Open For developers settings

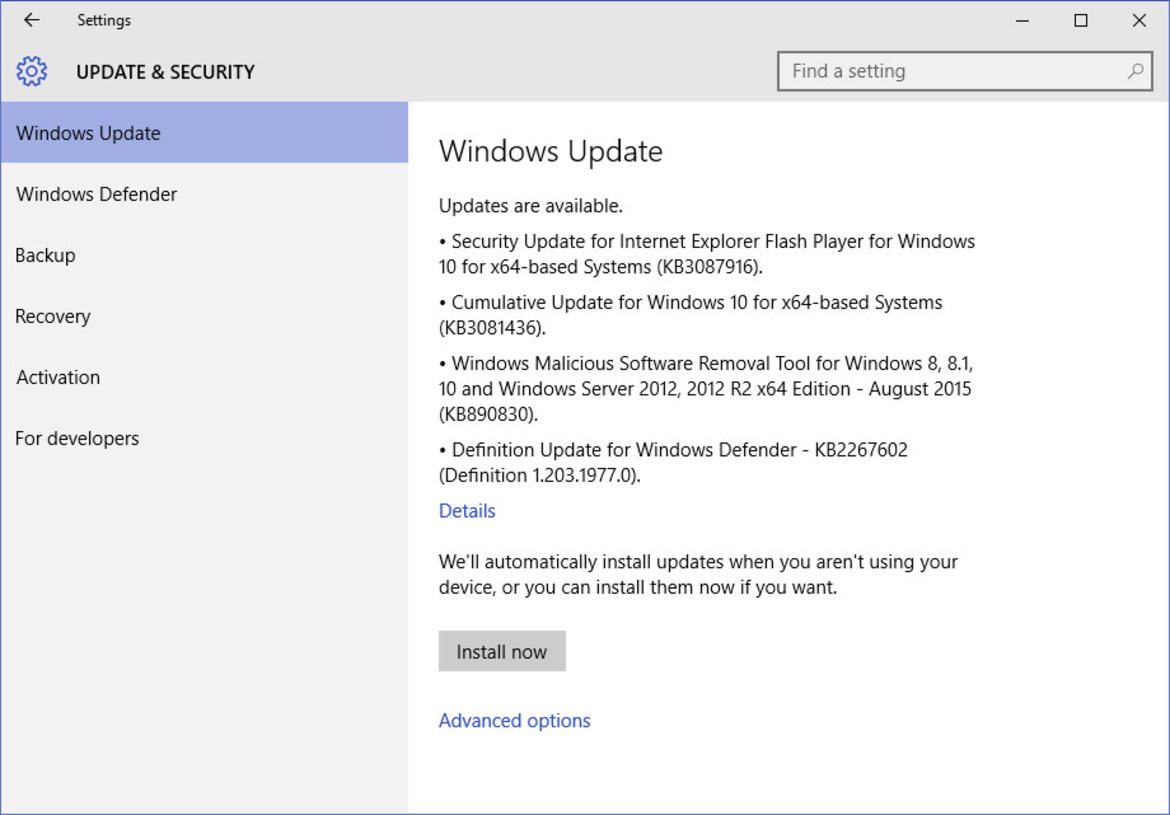pos(77,438)
